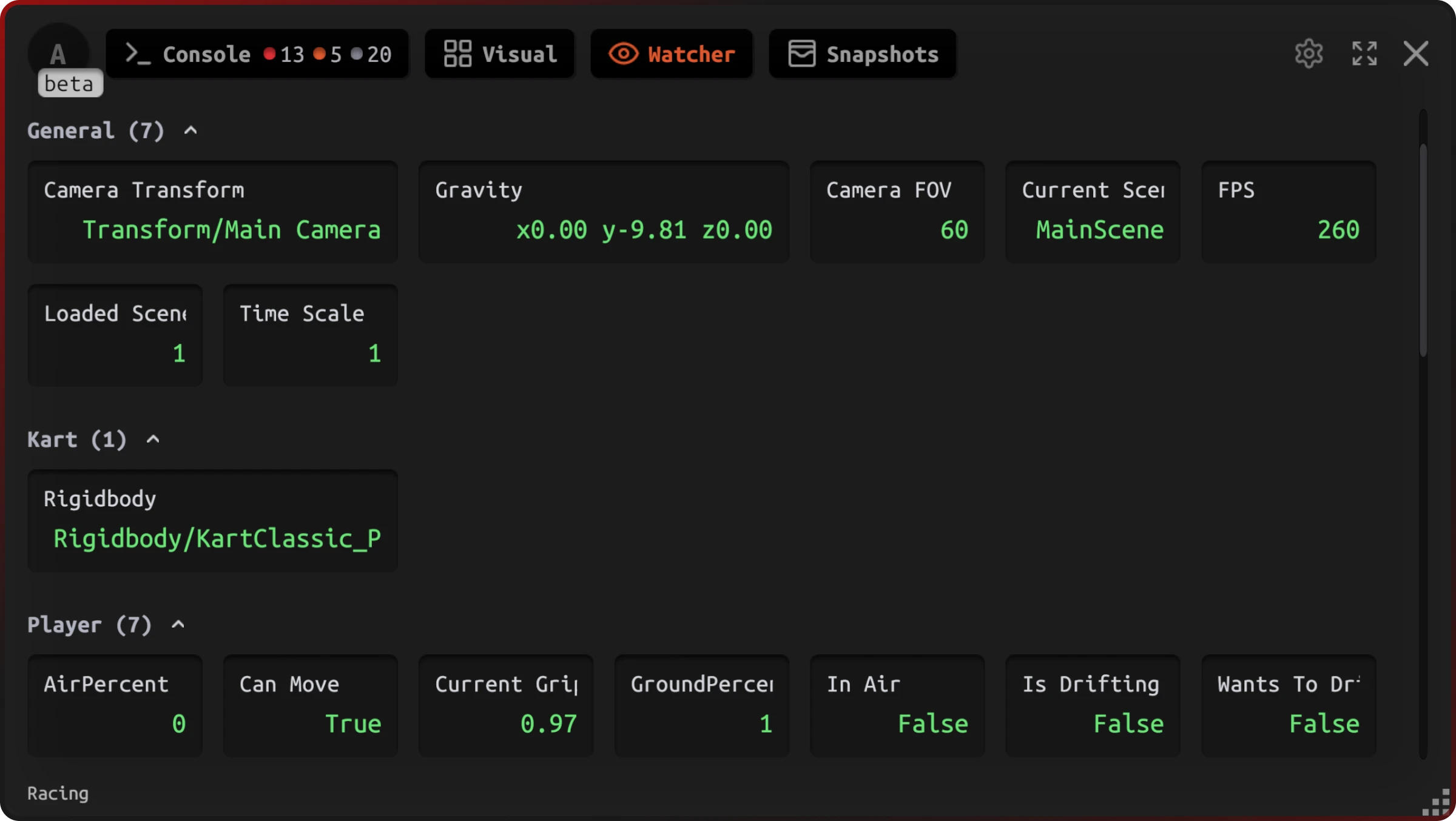The width and height of the screenshot is (1456, 821).
Task: Toggle fullscreen with the expand arrows icon
Action: [x=1364, y=54]
